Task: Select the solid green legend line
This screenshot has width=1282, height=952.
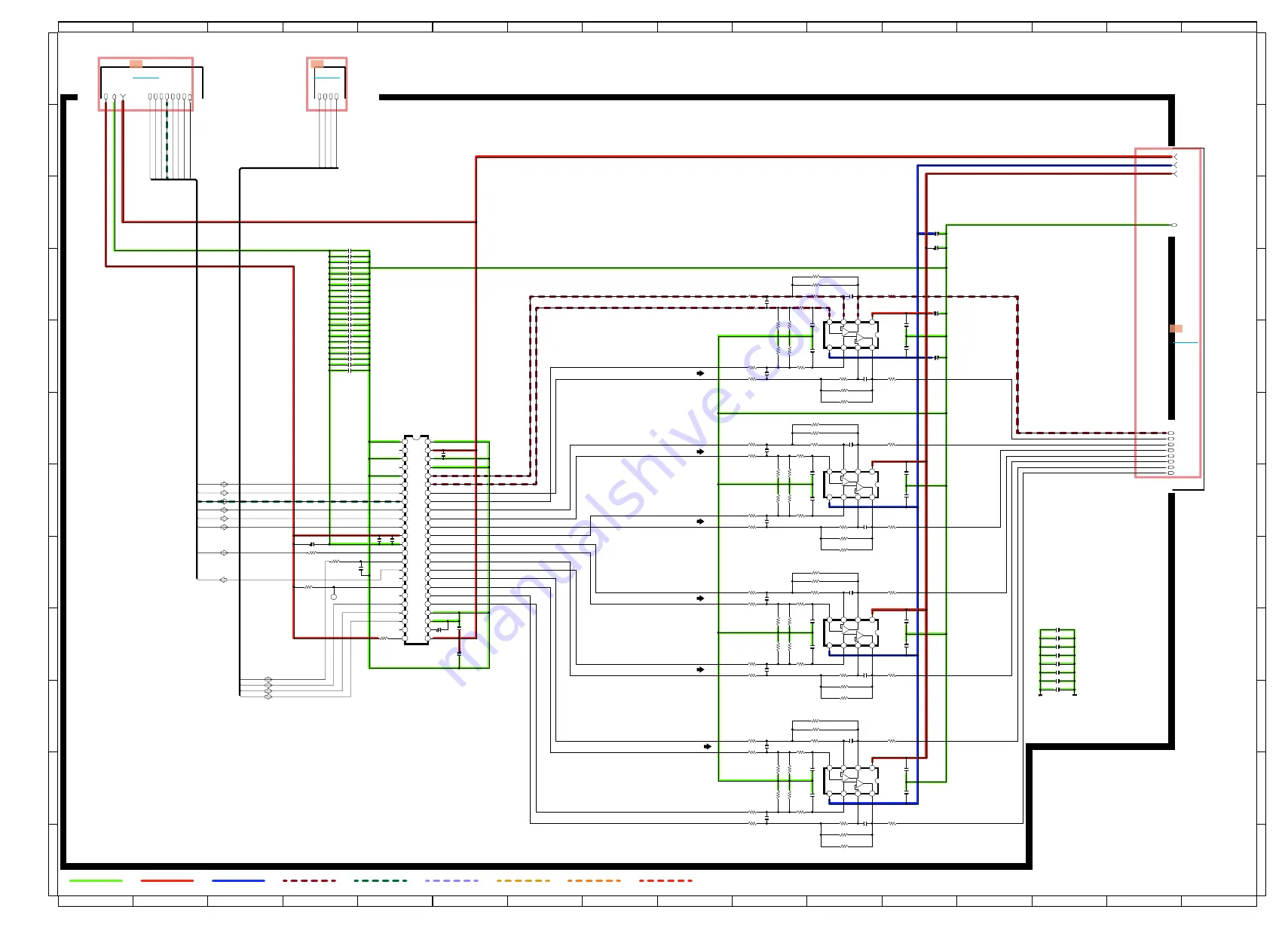Action: pos(96,880)
